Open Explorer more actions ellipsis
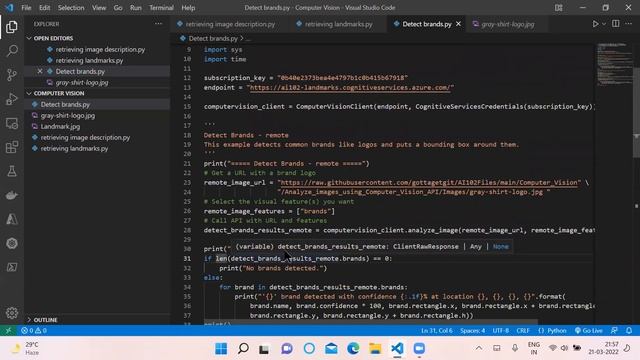640x360 pixels. (158, 24)
